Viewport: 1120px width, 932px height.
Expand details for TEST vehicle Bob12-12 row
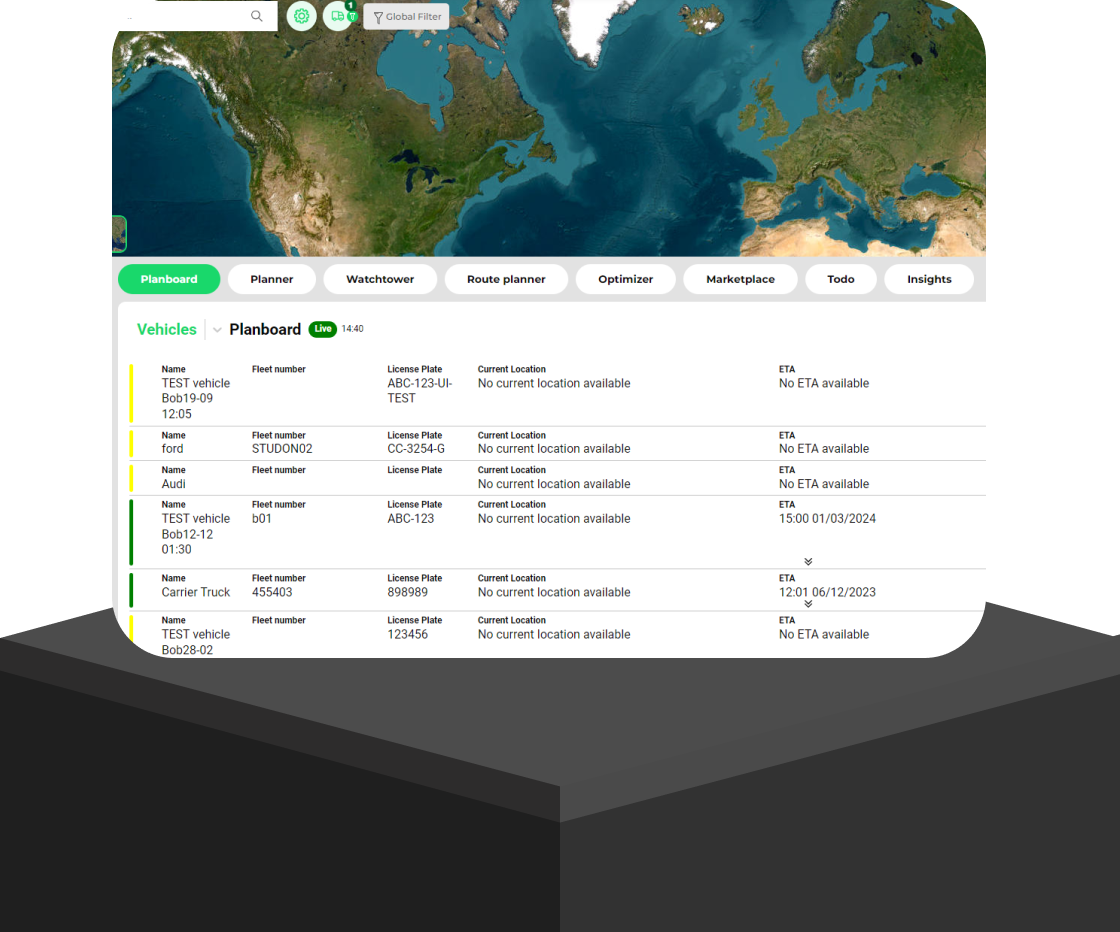tap(808, 561)
